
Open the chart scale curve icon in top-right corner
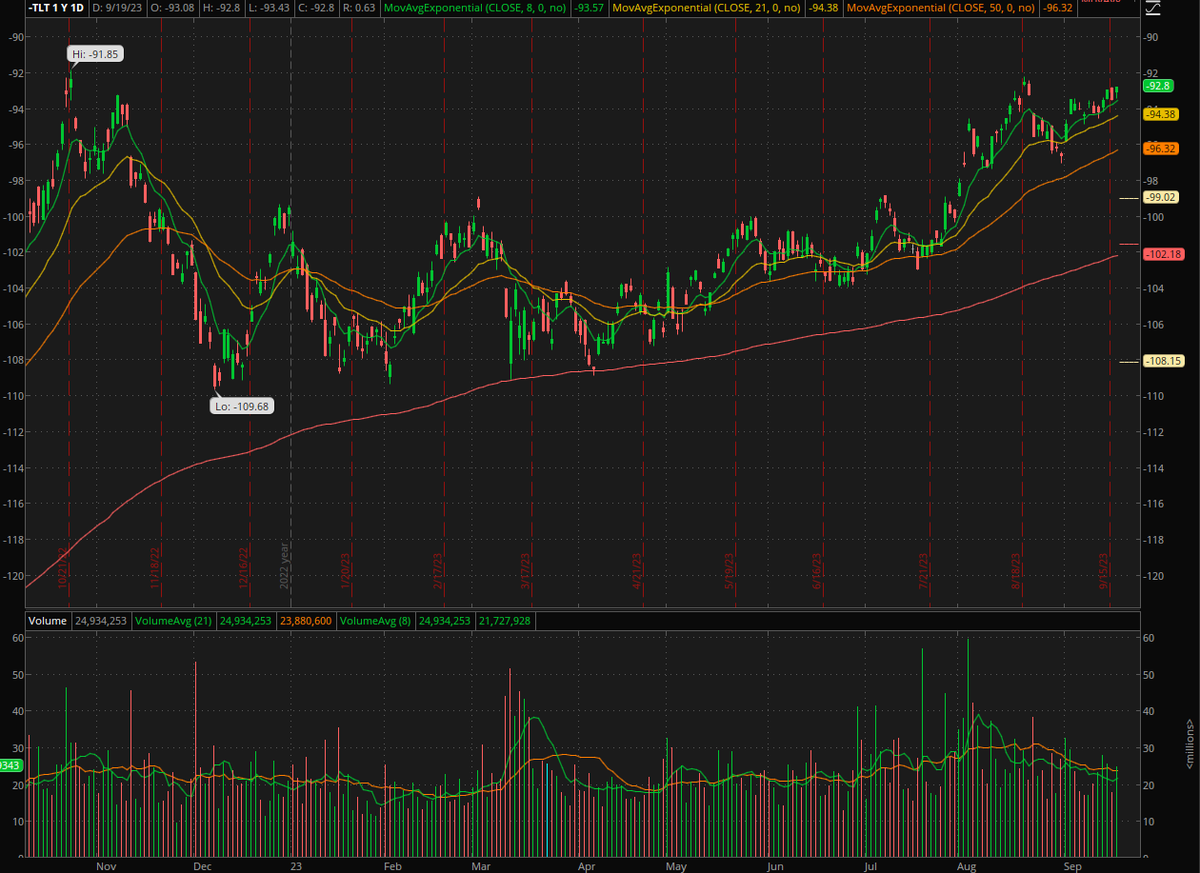pos(1152,8)
